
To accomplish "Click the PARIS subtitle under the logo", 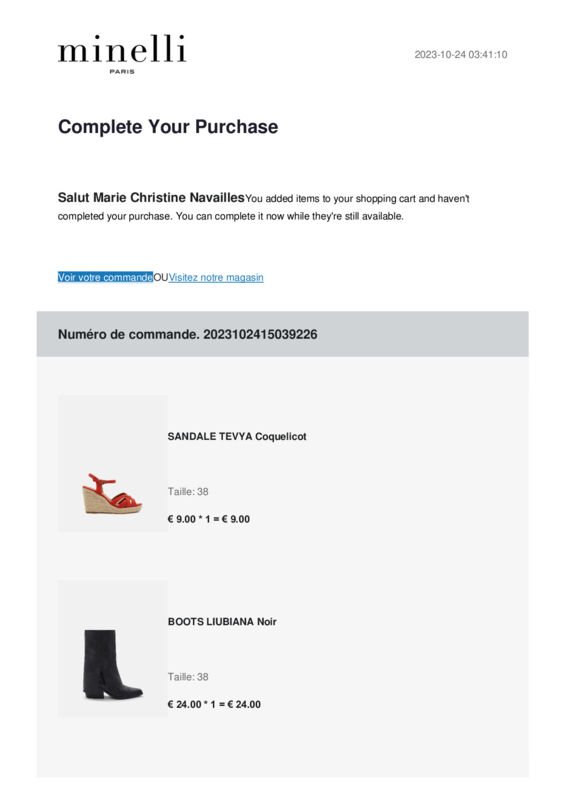I will pyautogui.click(x=122, y=72).
